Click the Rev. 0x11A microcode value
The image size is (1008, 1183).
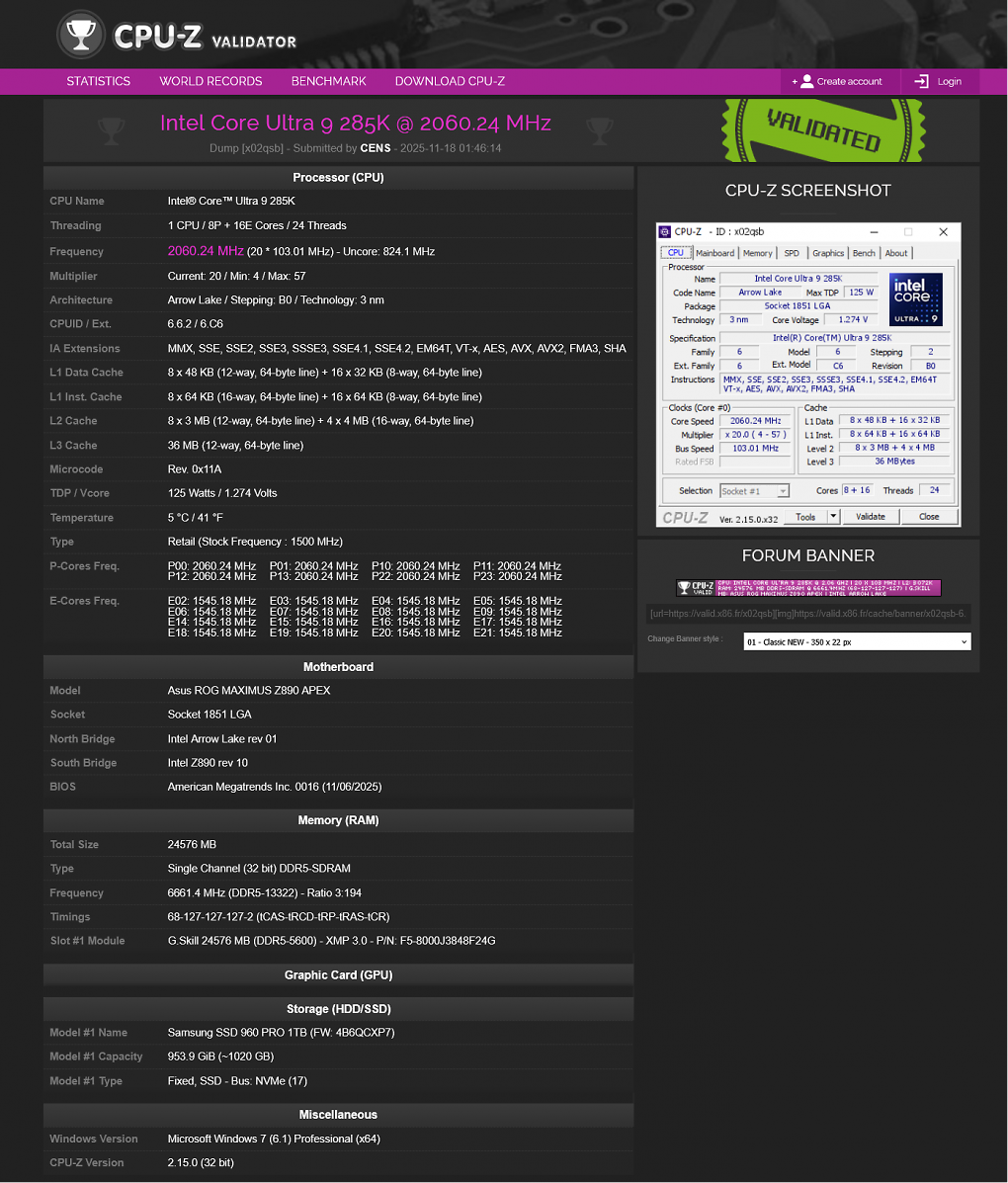click(195, 469)
